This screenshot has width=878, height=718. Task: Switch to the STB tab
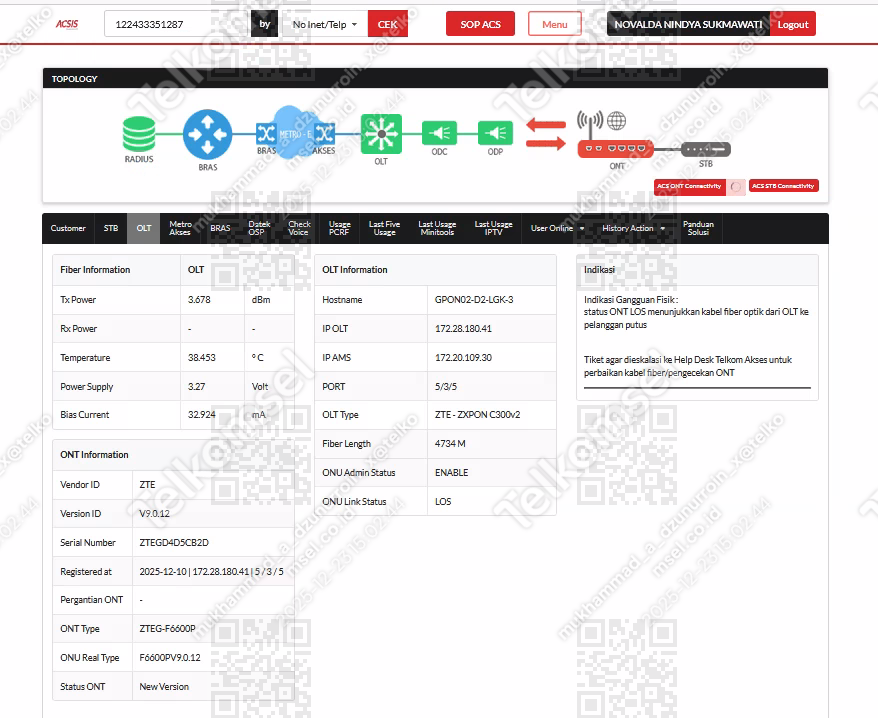(x=111, y=229)
